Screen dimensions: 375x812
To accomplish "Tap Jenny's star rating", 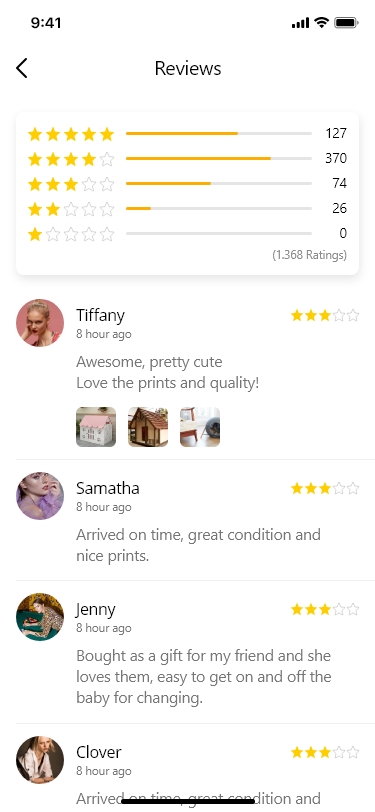I will [325, 610].
